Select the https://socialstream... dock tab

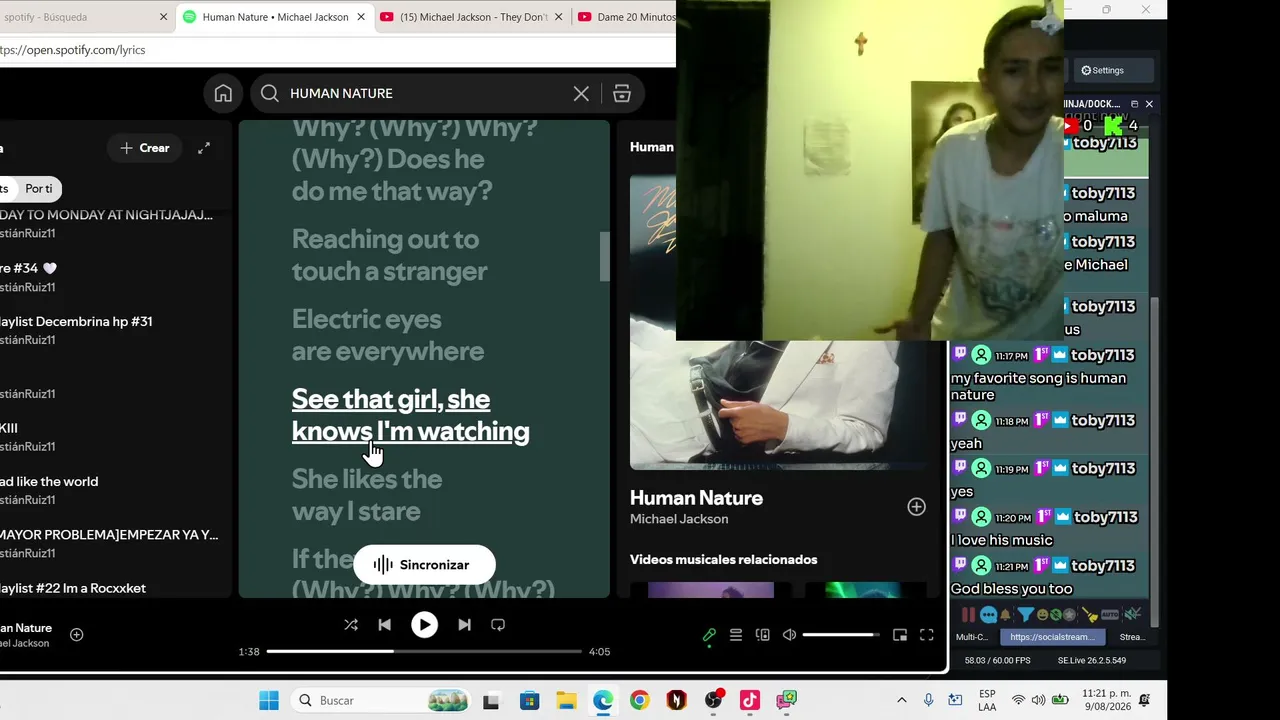(1051, 637)
